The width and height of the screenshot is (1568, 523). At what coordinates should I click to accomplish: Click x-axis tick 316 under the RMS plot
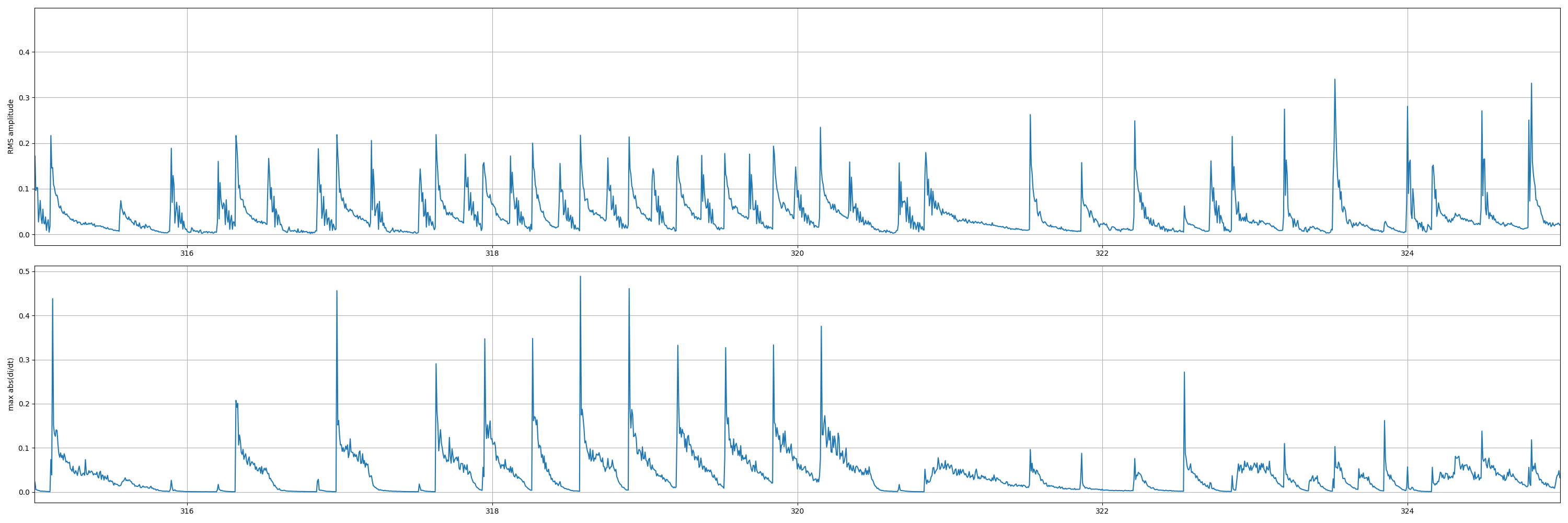(187, 254)
